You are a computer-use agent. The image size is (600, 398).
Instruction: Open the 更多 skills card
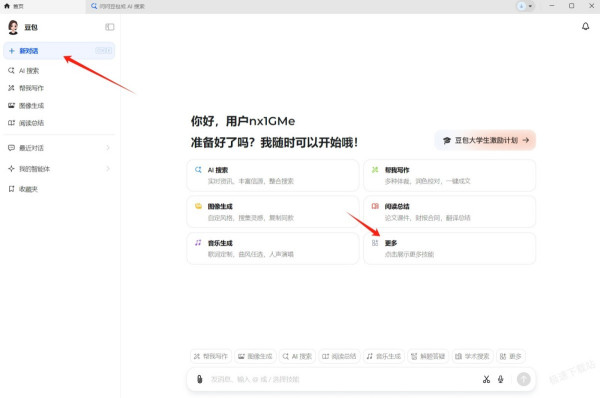(450, 248)
